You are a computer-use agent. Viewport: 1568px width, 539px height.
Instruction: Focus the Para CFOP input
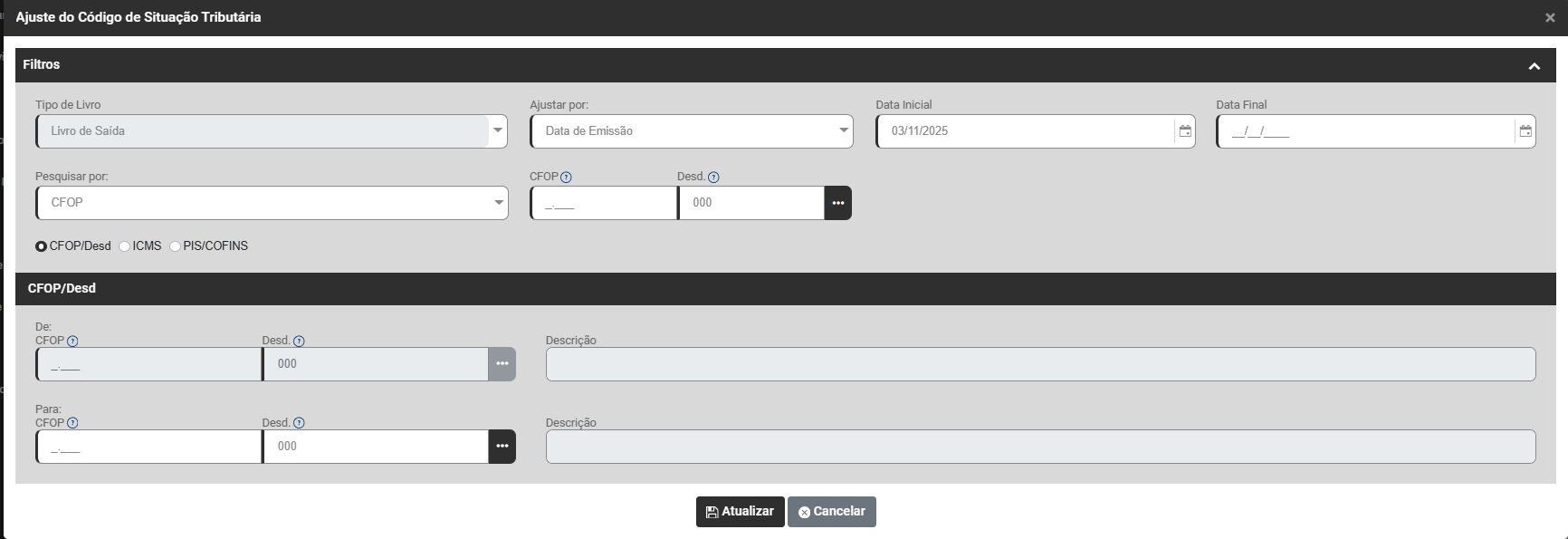[x=149, y=447]
